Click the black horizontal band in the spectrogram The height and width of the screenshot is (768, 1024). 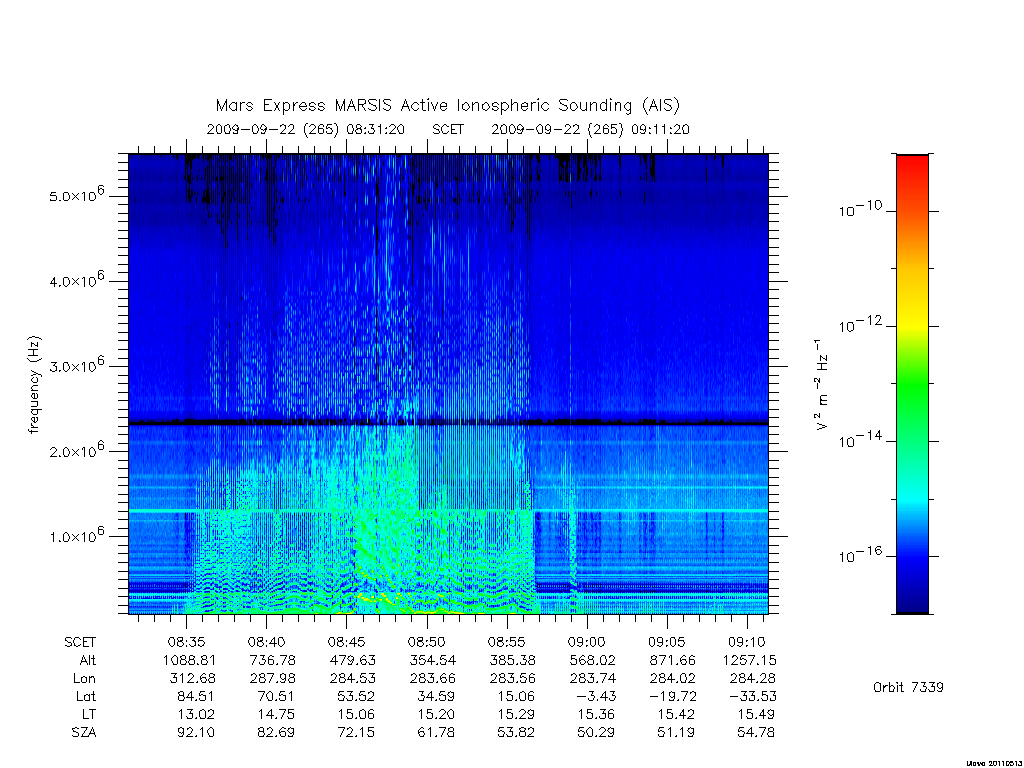coord(448,423)
